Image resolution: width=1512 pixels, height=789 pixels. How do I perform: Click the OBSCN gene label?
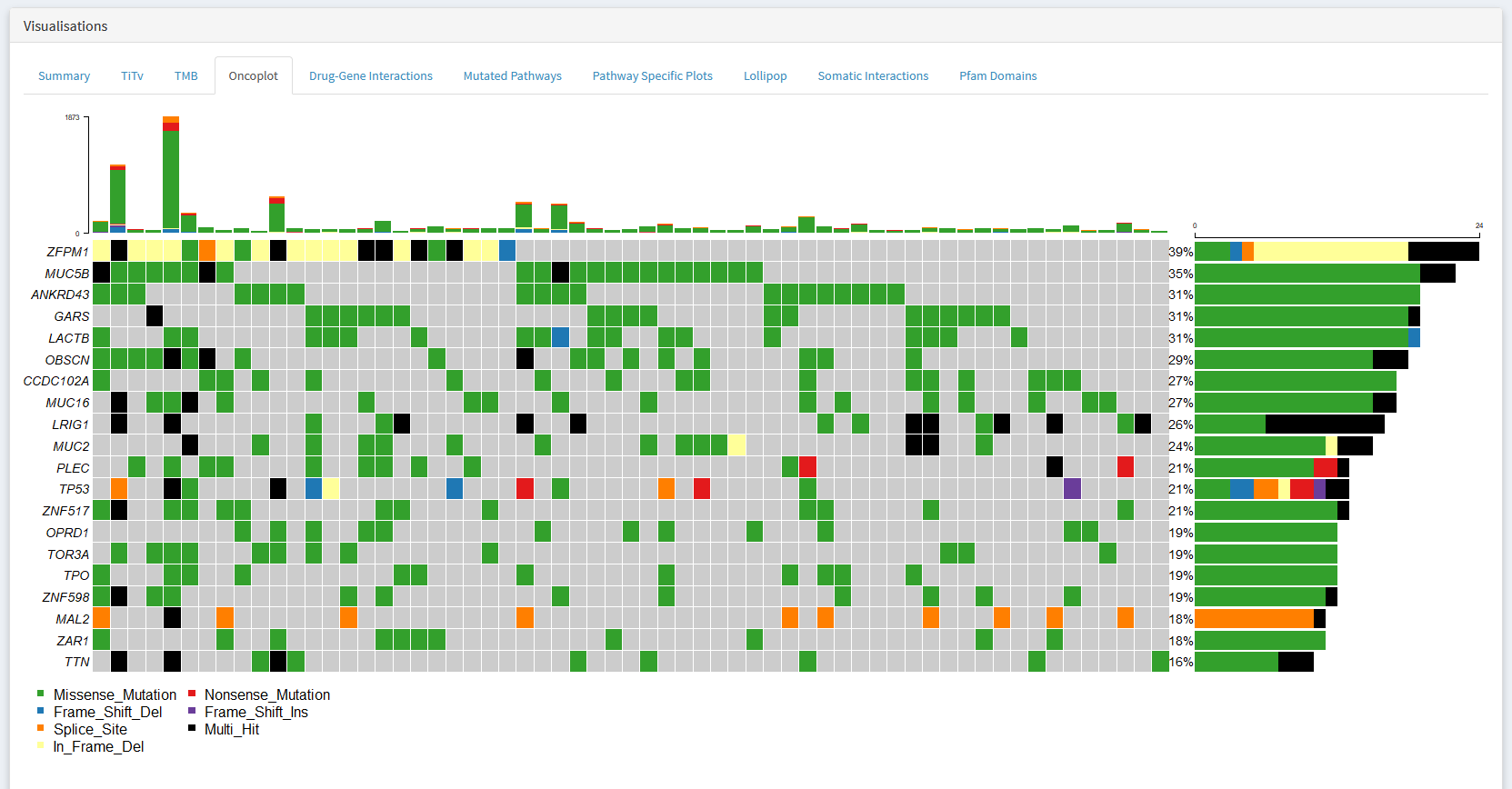67,360
